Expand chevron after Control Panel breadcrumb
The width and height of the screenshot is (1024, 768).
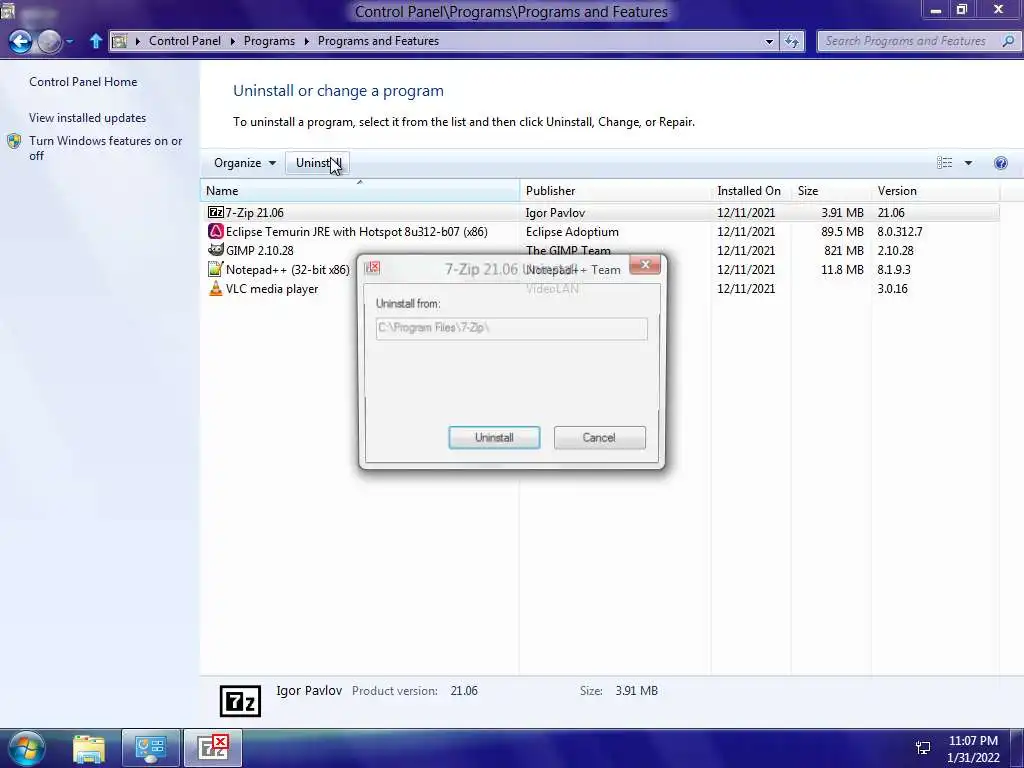click(232, 41)
